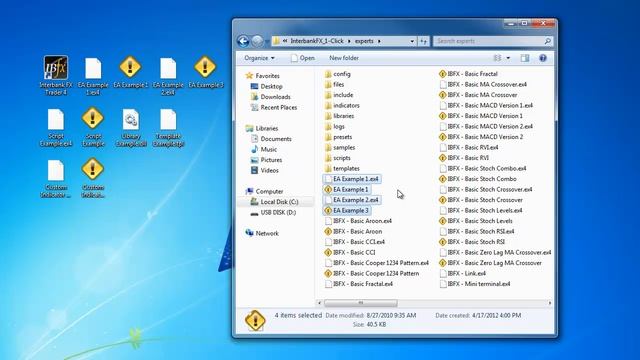The image size is (640, 360).
Task: Open Organize dropdown menu
Action: (x=259, y=58)
